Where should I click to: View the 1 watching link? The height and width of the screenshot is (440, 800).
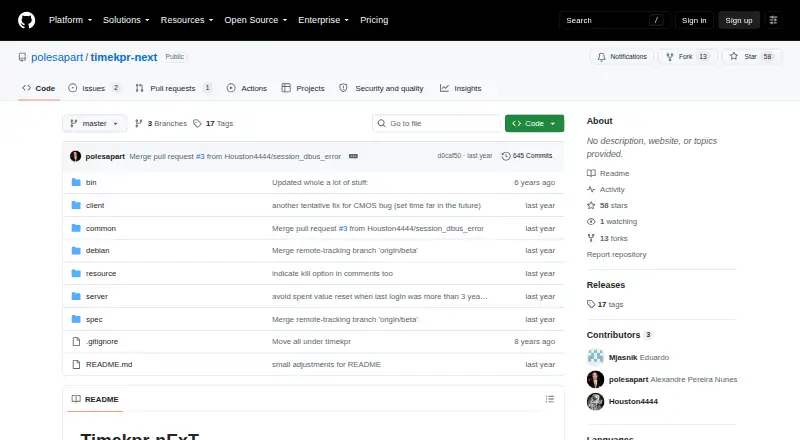612,222
